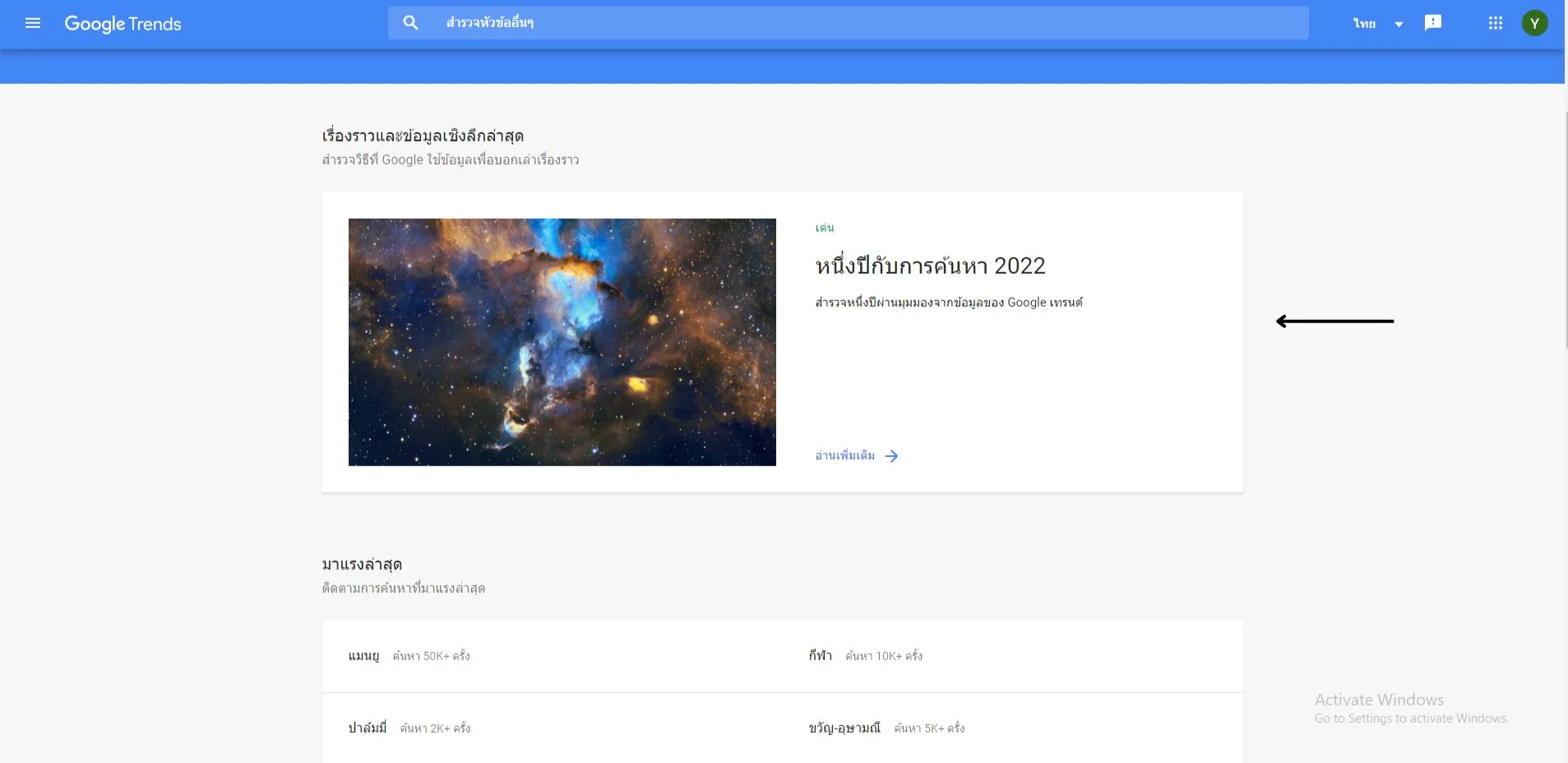The height and width of the screenshot is (763, 1568).
Task: Select trending search แมนยู
Action: 363,656
